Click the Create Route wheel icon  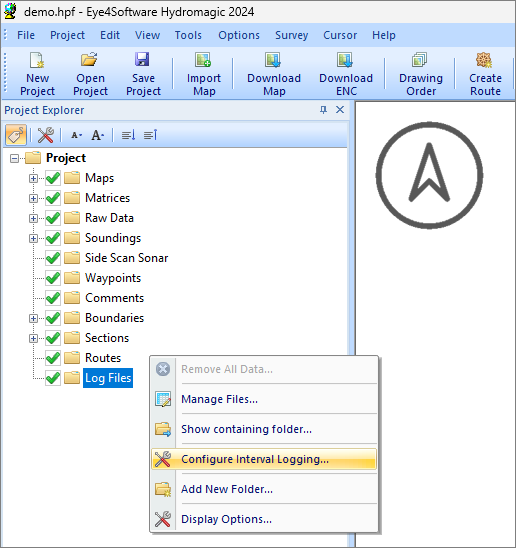[x=484, y=60]
